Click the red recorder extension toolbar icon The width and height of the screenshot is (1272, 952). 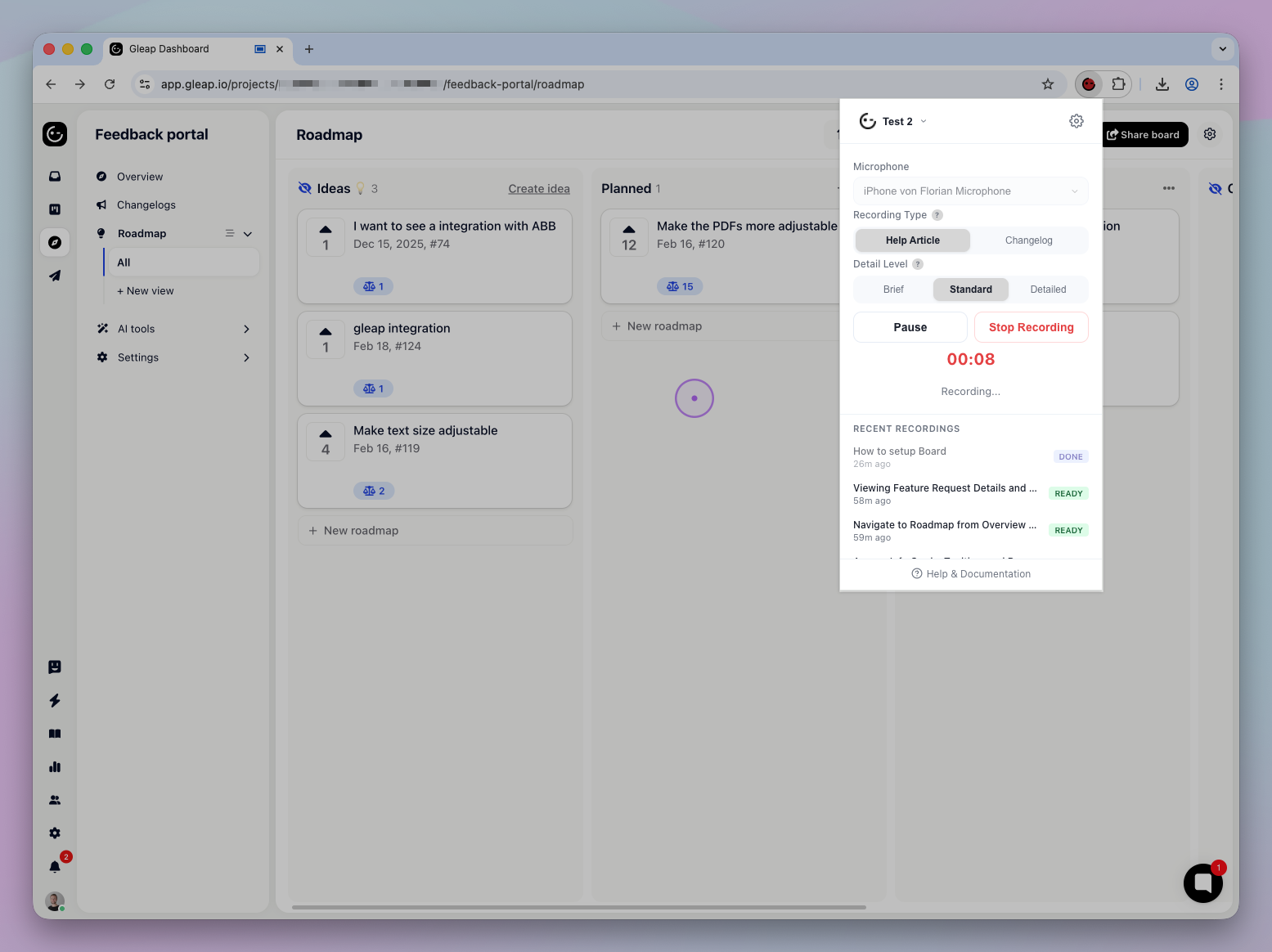(1089, 83)
